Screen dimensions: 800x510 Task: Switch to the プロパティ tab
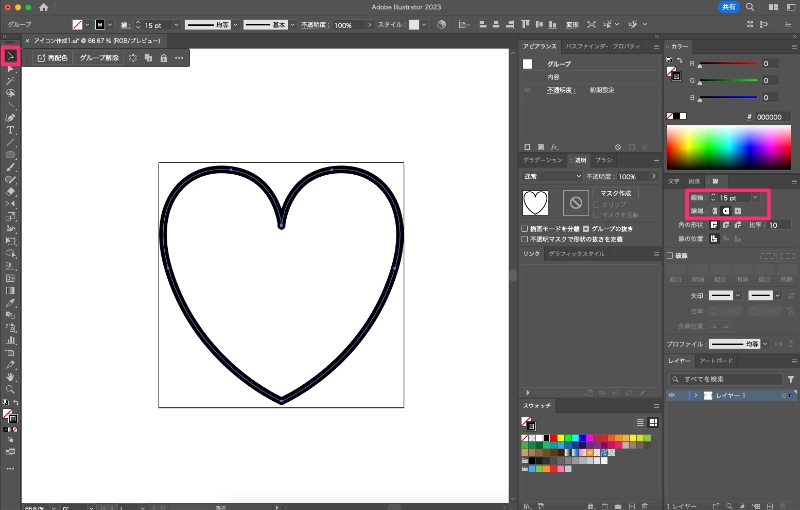point(626,46)
